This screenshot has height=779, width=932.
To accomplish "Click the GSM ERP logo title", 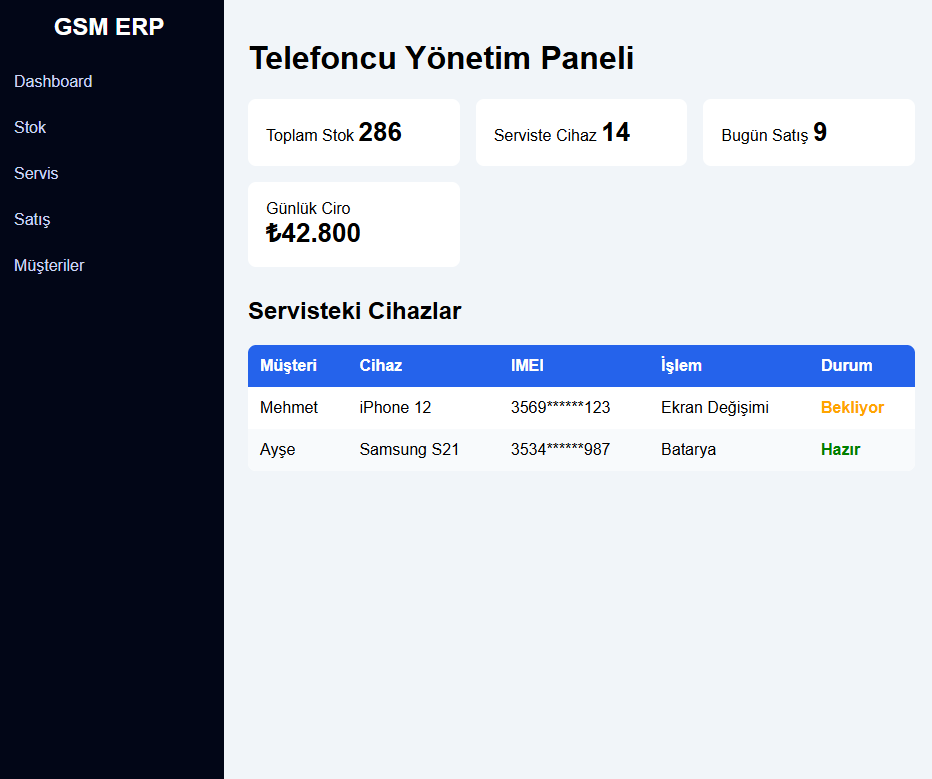I will (x=109, y=27).
